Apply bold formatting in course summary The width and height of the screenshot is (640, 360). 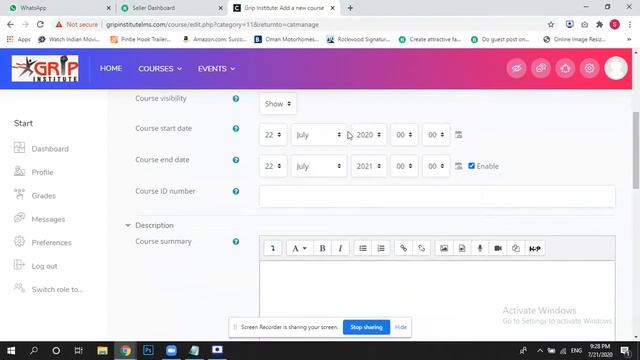[322, 248]
